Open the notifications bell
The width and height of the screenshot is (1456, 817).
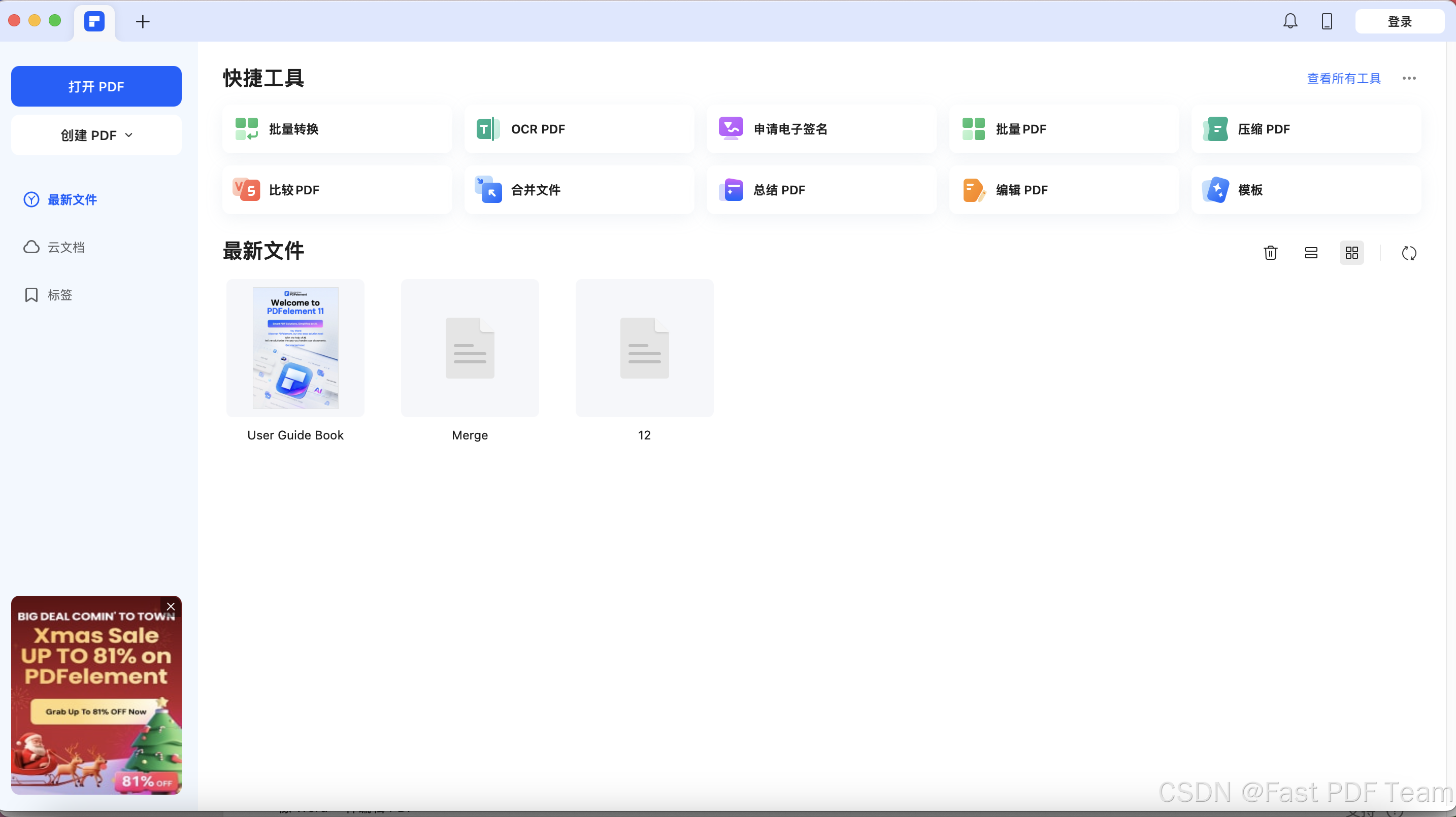(x=1290, y=21)
